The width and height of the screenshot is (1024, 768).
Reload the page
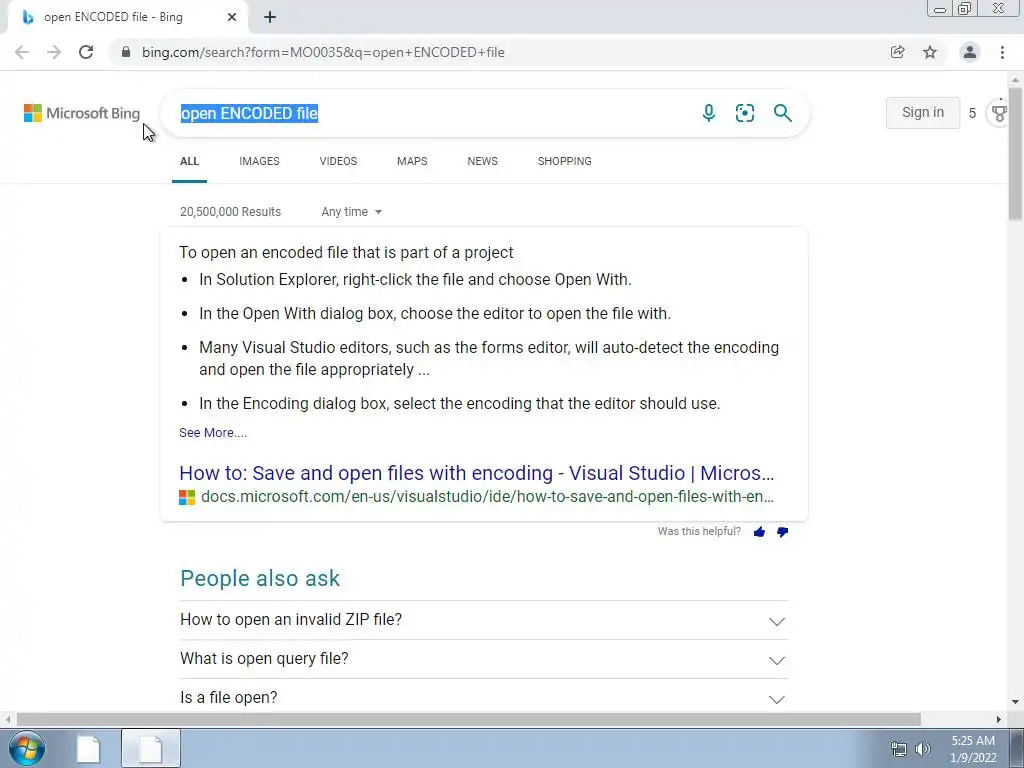point(86,52)
